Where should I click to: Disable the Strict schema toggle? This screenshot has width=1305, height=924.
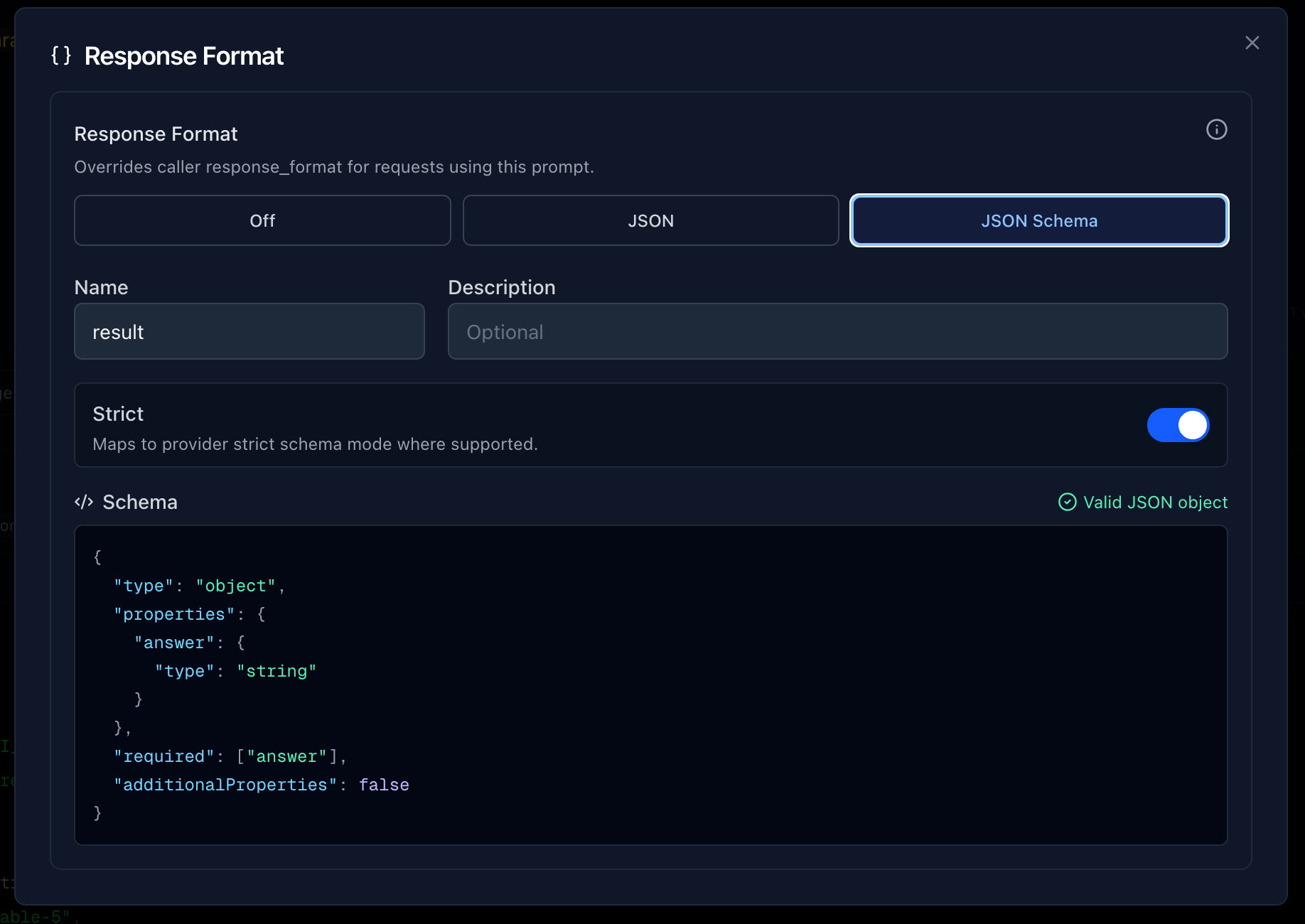click(x=1178, y=425)
